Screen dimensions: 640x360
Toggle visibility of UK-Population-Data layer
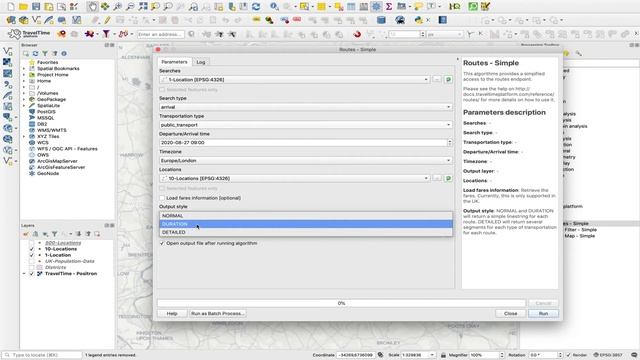pos(31,261)
